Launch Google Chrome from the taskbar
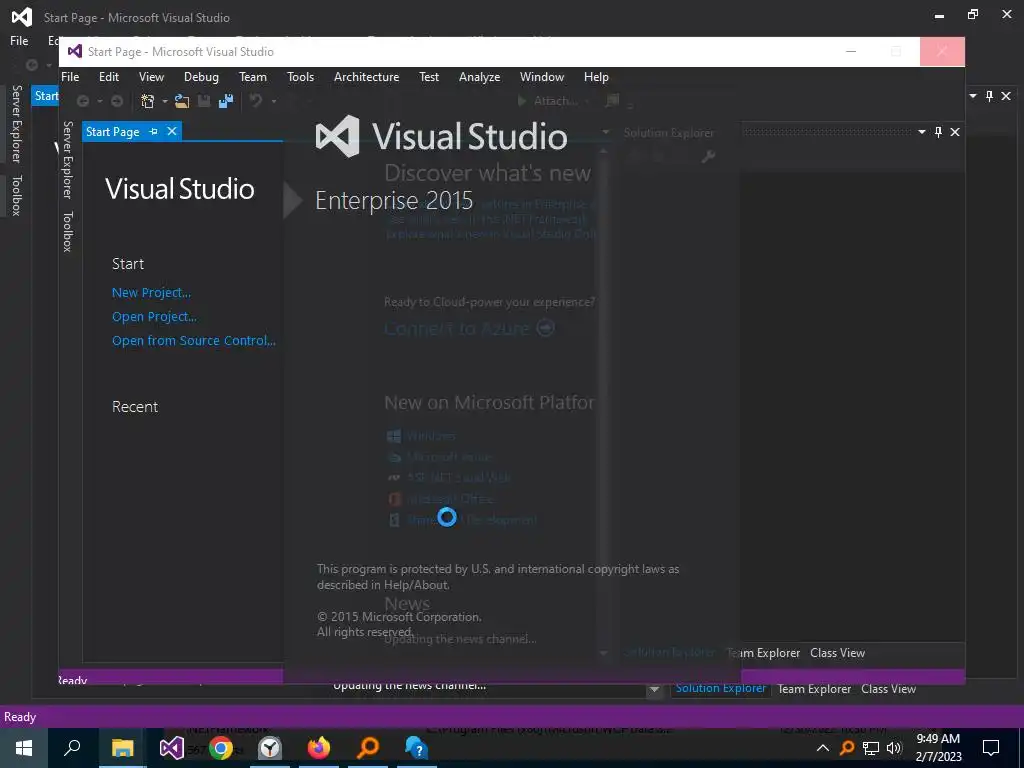This screenshot has width=1024, height=768. 221,748
